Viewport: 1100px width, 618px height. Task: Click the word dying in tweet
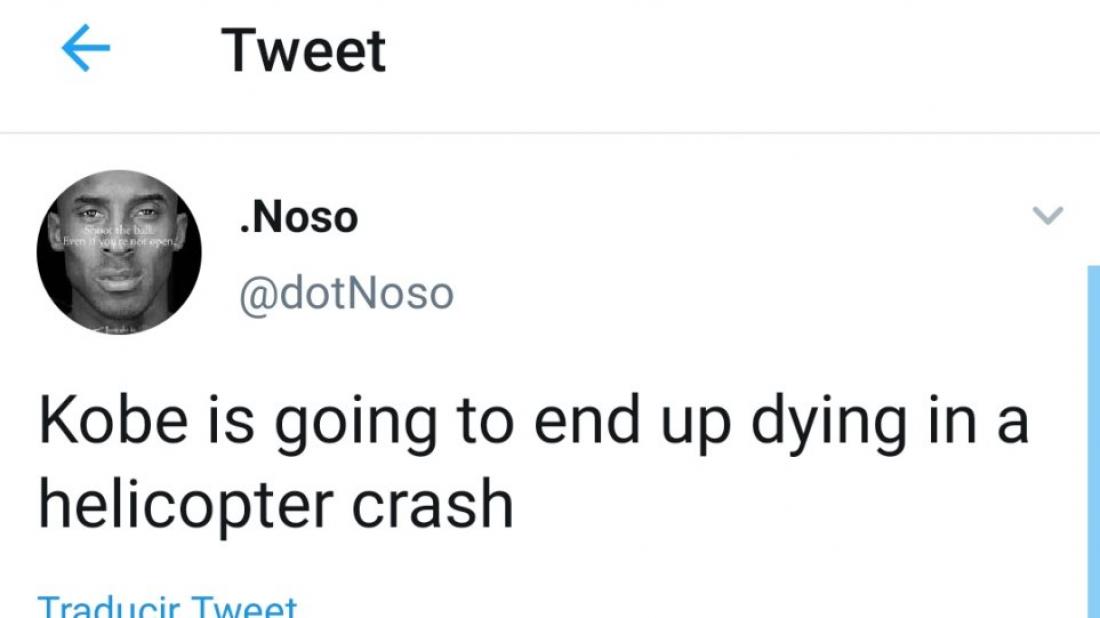(810, 423)
